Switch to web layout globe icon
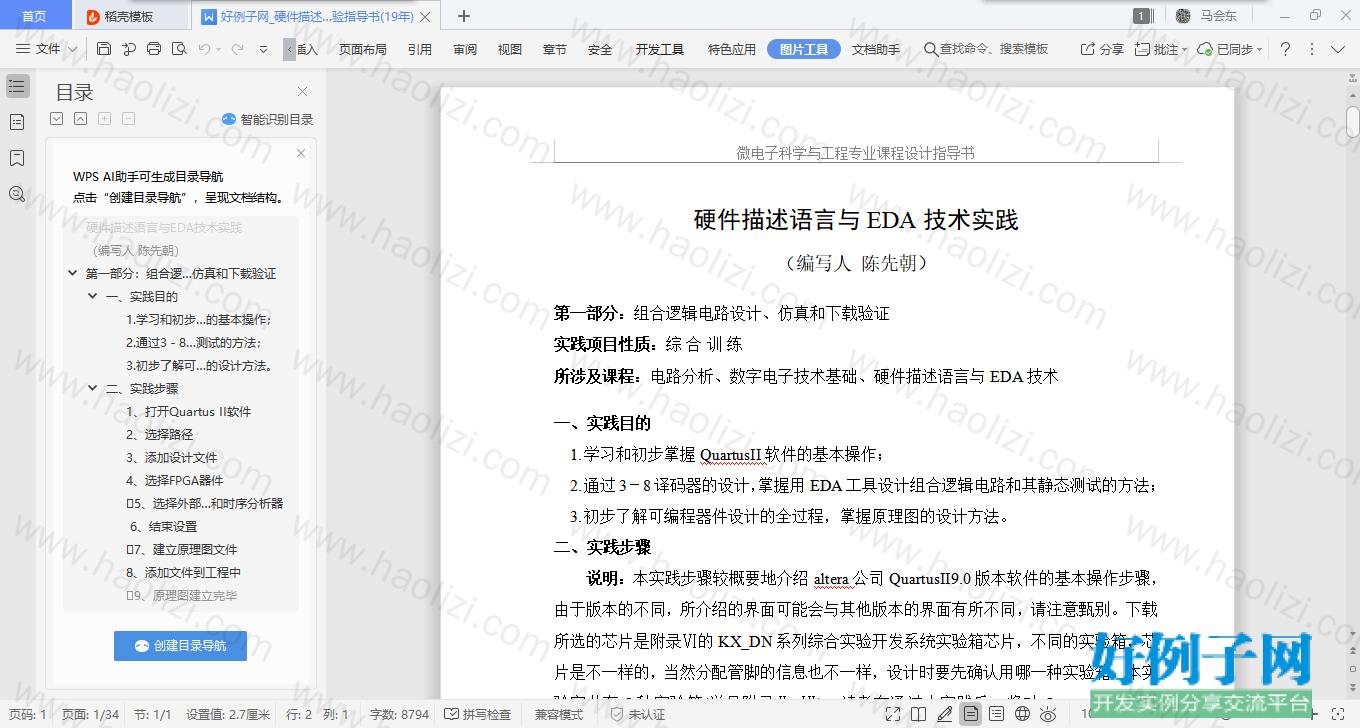The image size is (1360, 728). tap(1022, 714)
